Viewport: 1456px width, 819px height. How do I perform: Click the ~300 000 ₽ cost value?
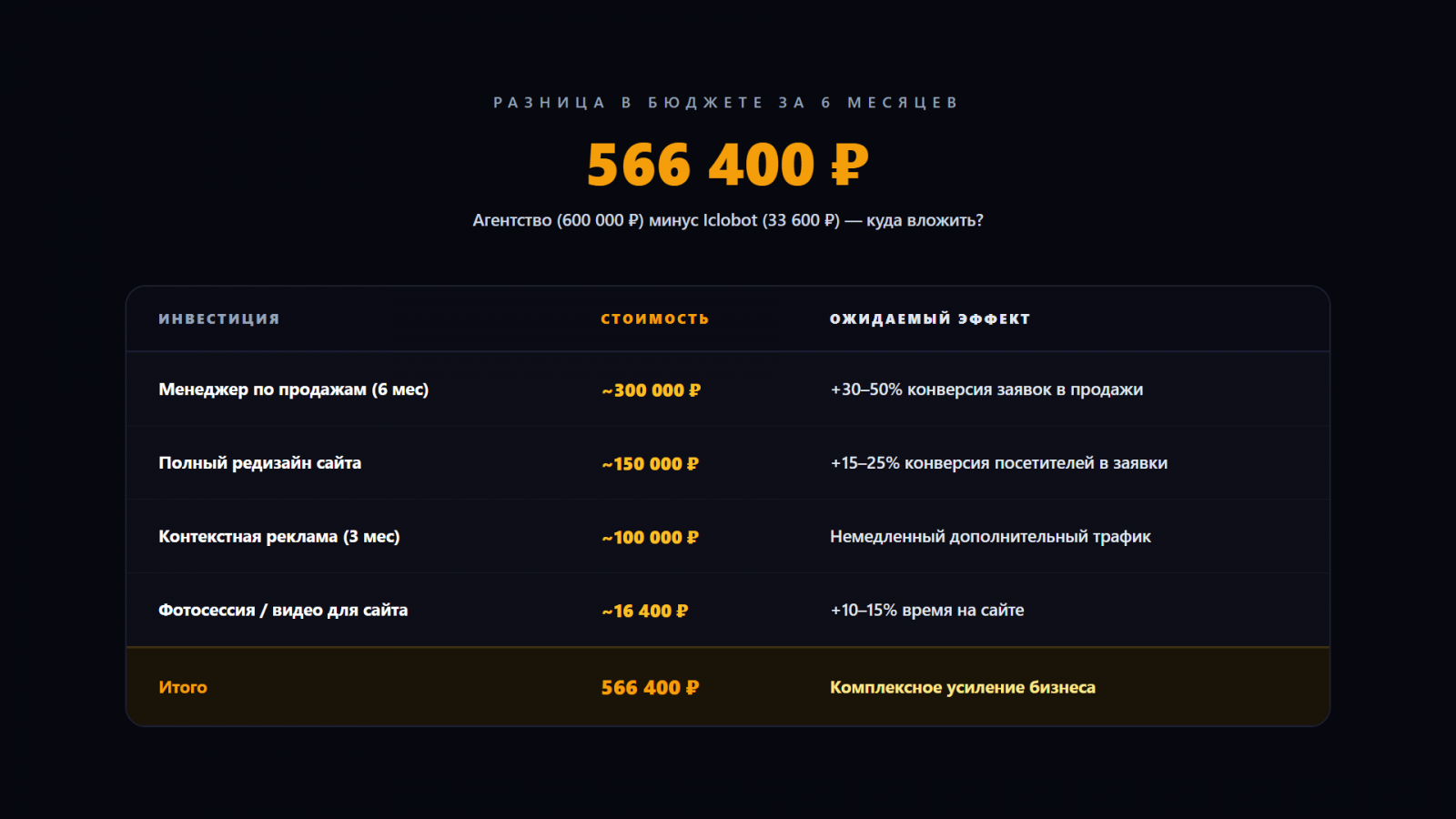click(651, 390)
